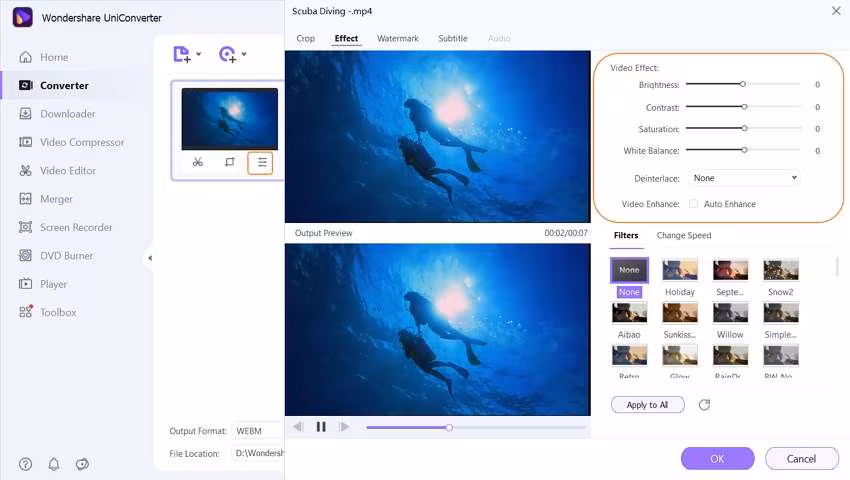The image size is (850, 480).
Task: Collapse the sidebar with the arrow handle
Action: point(150,258)
